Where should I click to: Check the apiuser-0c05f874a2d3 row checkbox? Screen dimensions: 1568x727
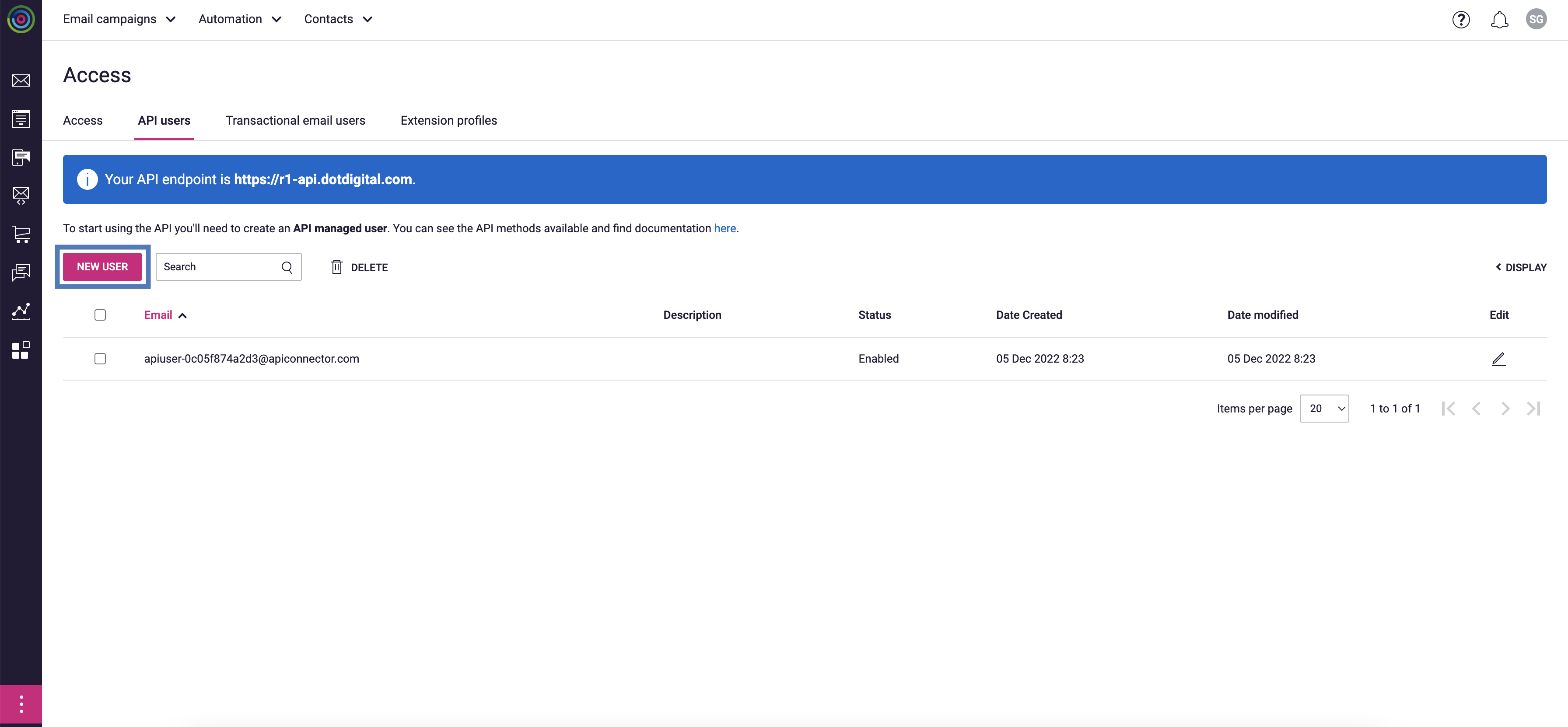coord(101,359)
